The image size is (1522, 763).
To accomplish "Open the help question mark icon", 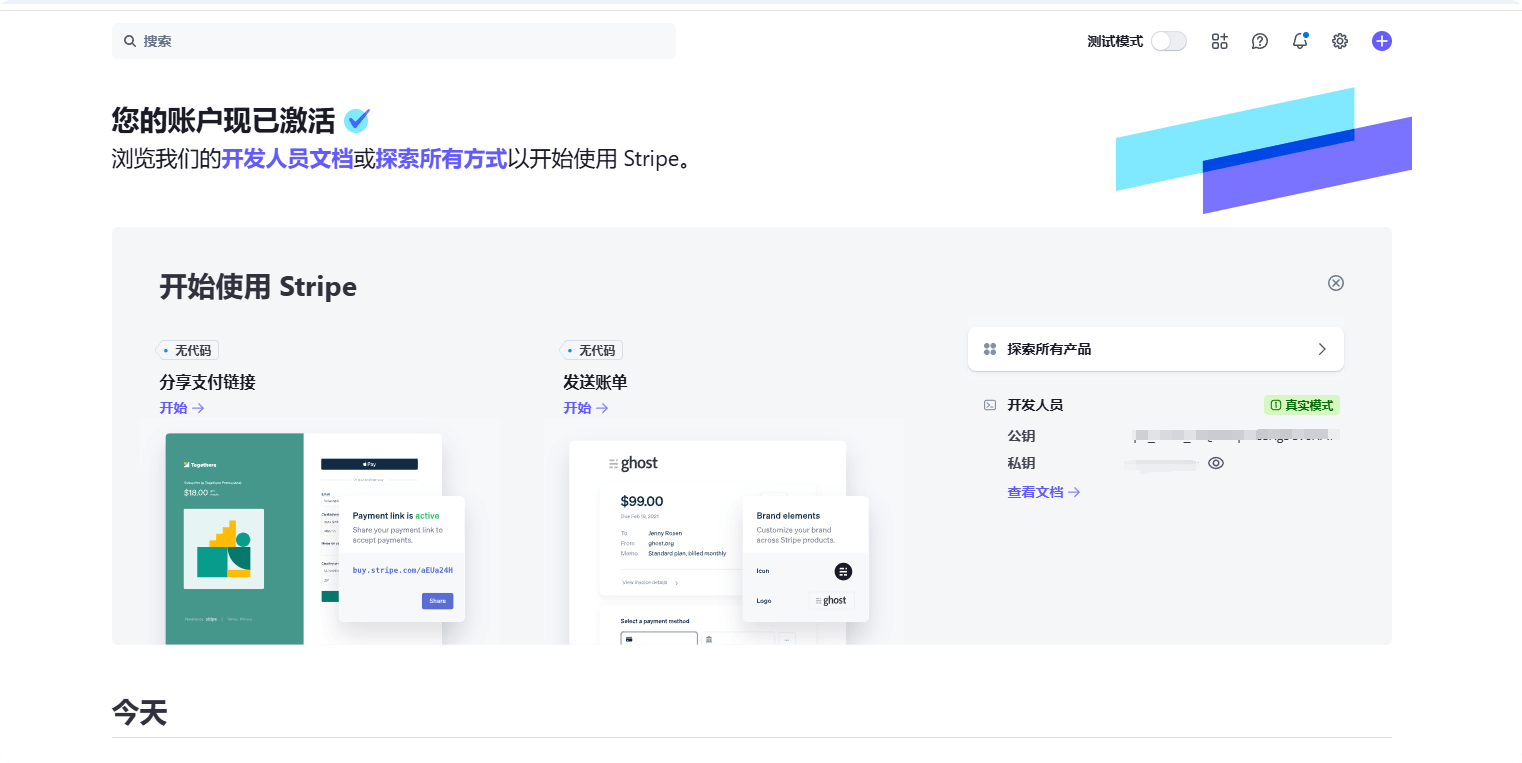I will click(x=1259, y=41).
